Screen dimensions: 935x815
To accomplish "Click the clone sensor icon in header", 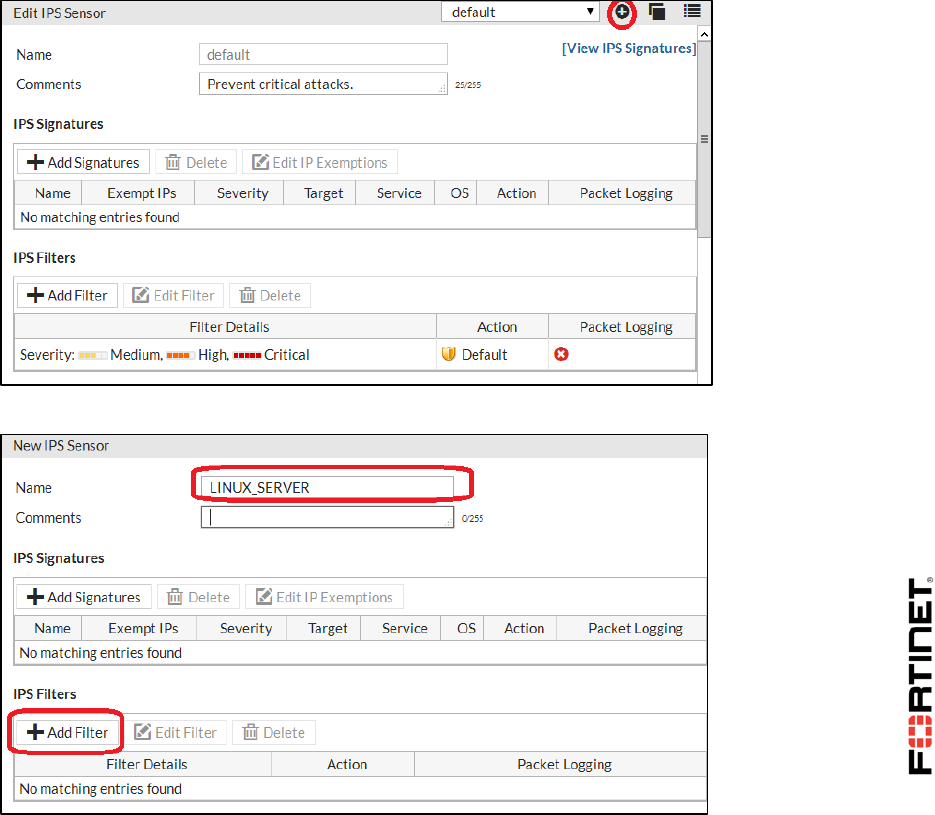I will coord(657,11).
